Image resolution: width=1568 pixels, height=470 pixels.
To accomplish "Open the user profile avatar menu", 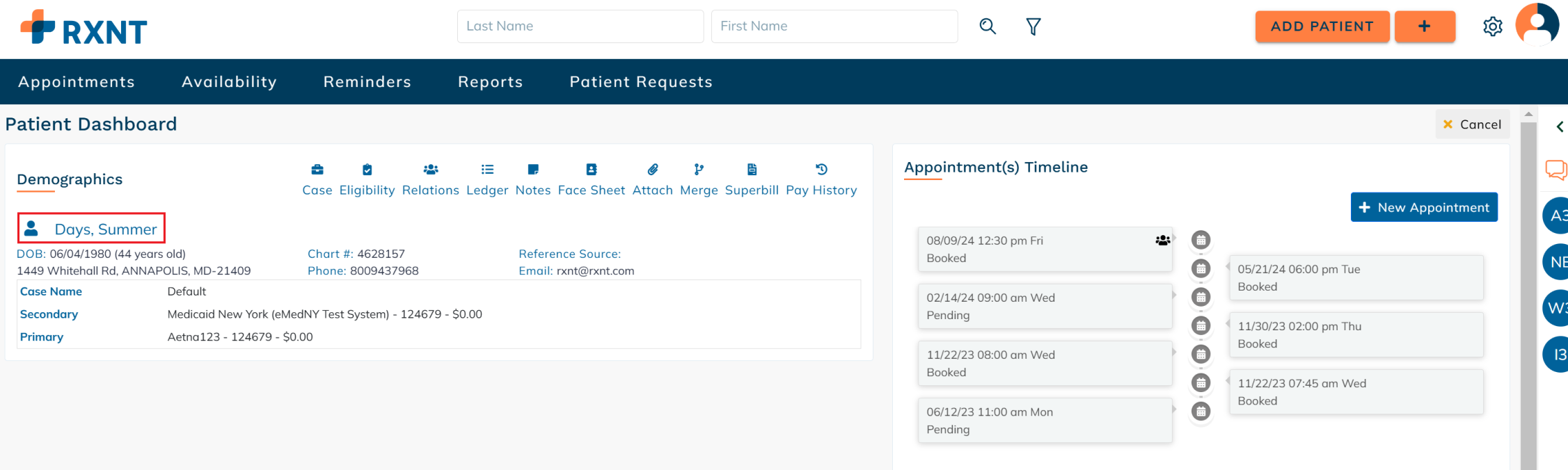I will (1537, 24).
